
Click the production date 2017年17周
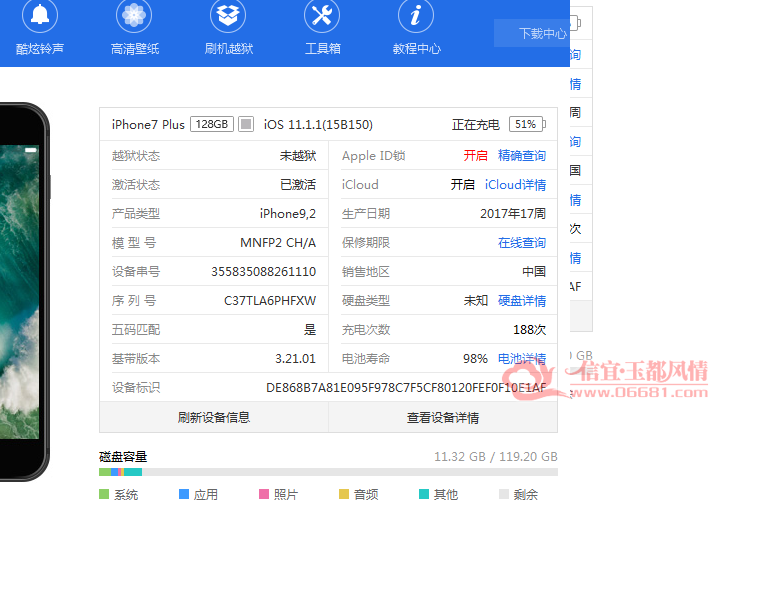click(x=513, y=214)
